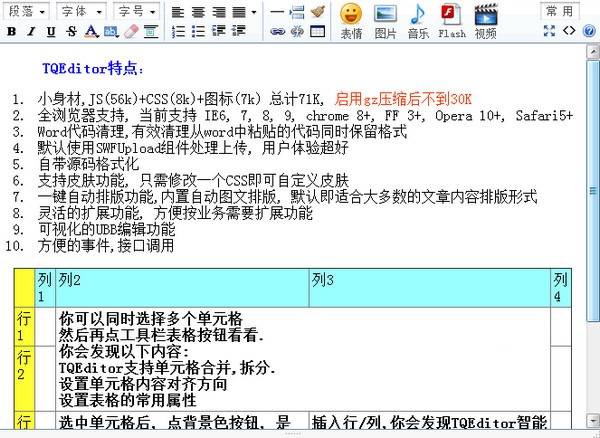This screenshot has height=438, width=600.
Task: Click the broom Word-code cleanup icon
Action: click(x=318, y=12)
